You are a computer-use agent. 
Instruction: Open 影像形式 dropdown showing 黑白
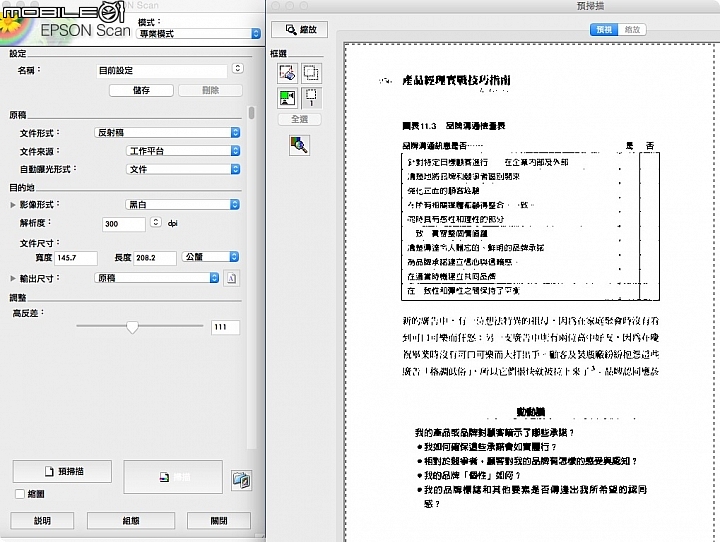point(182,204)
